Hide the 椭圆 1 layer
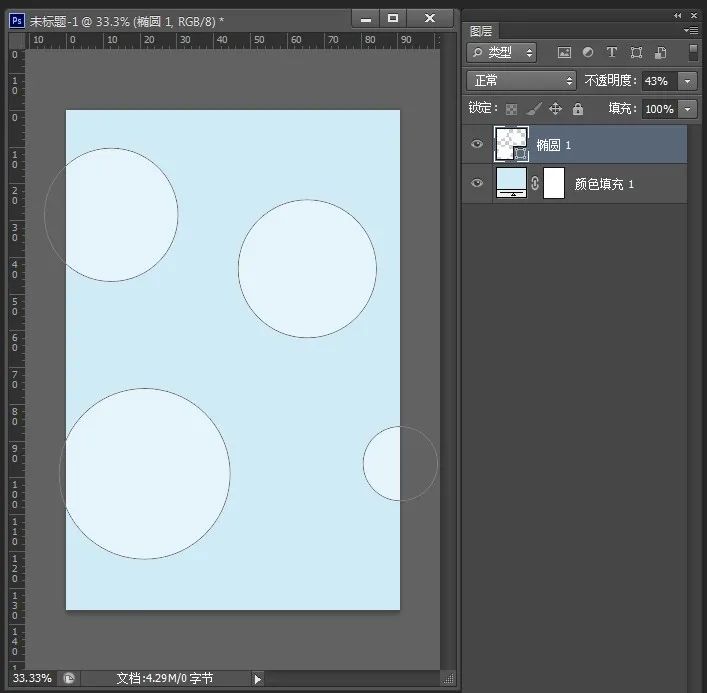 click(x=477, y=144)
